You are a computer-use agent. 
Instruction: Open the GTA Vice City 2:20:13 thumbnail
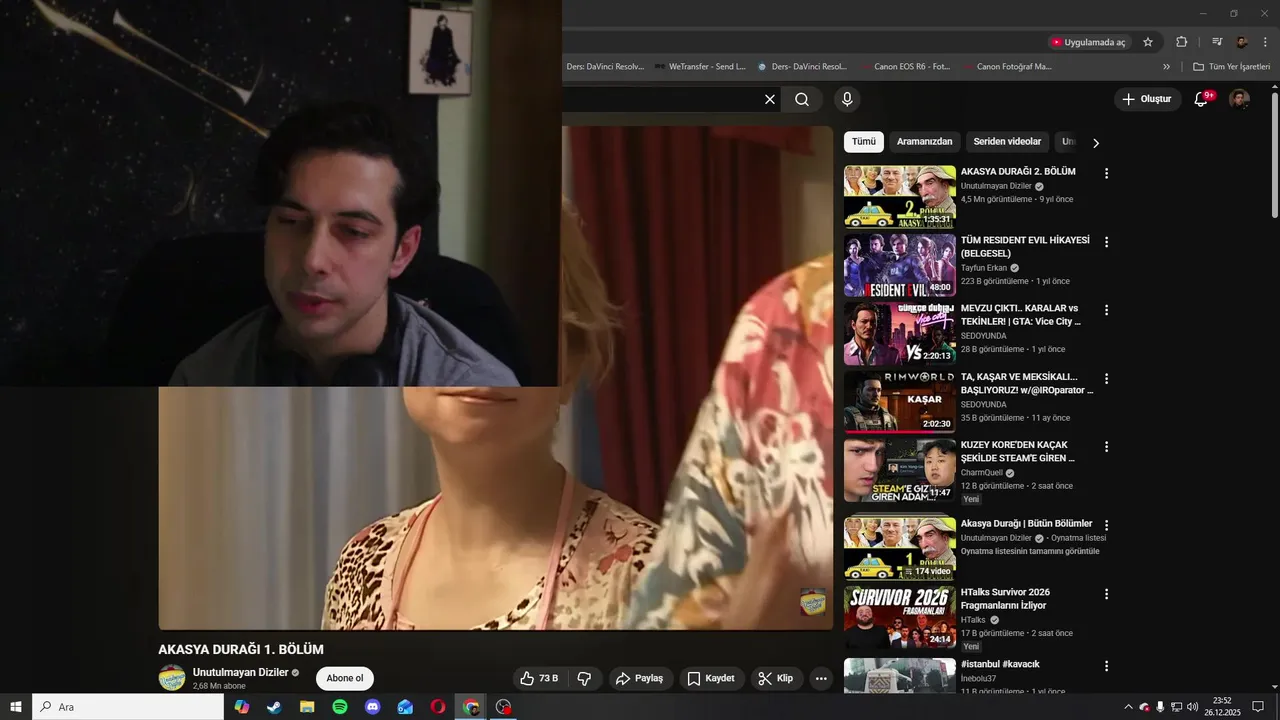(x=900, y=333)
